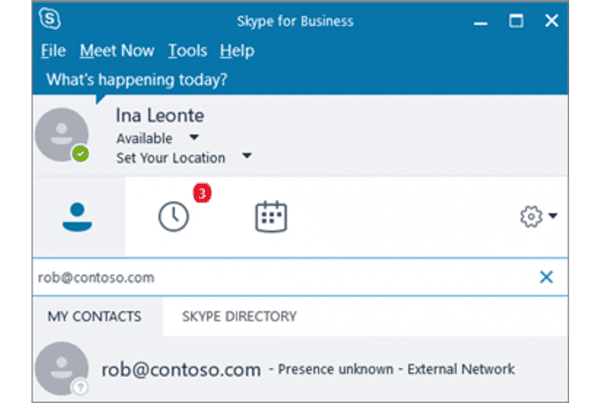Select the MY CONTACTS tab

pos(98,317)
